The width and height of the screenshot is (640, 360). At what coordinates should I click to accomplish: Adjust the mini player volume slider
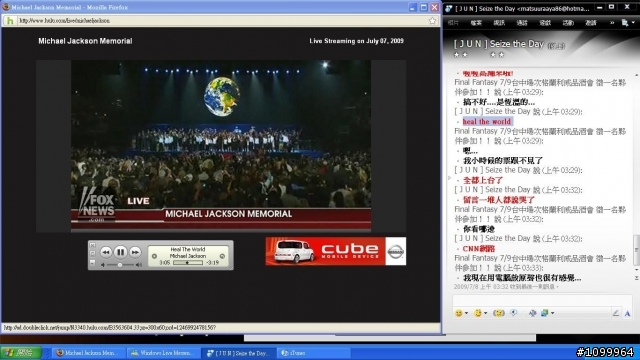click(120, 265)
